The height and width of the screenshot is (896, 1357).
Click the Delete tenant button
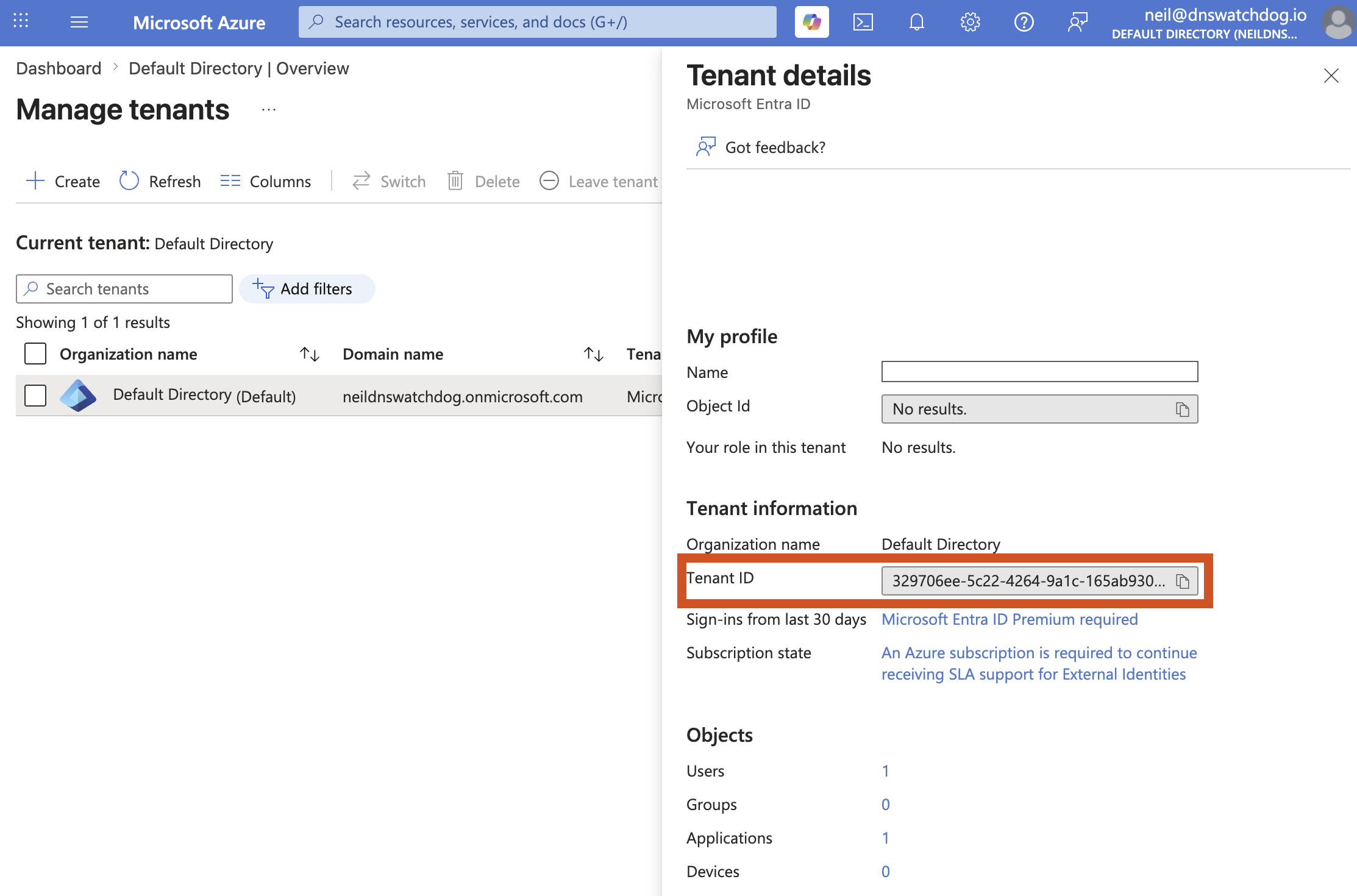tap(483, 182)
